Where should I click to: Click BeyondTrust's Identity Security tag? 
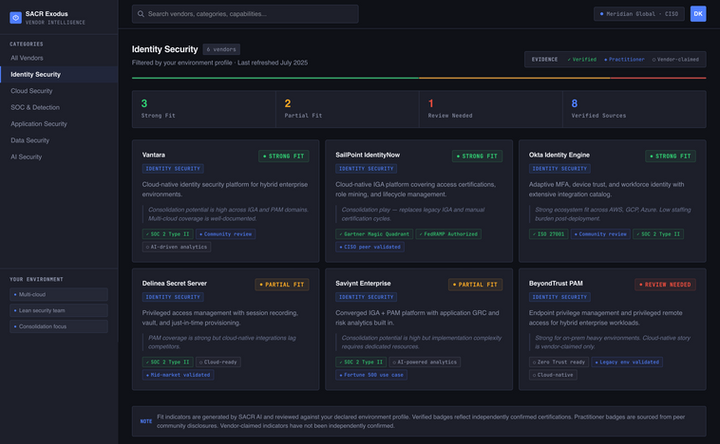tap(559, 297)
